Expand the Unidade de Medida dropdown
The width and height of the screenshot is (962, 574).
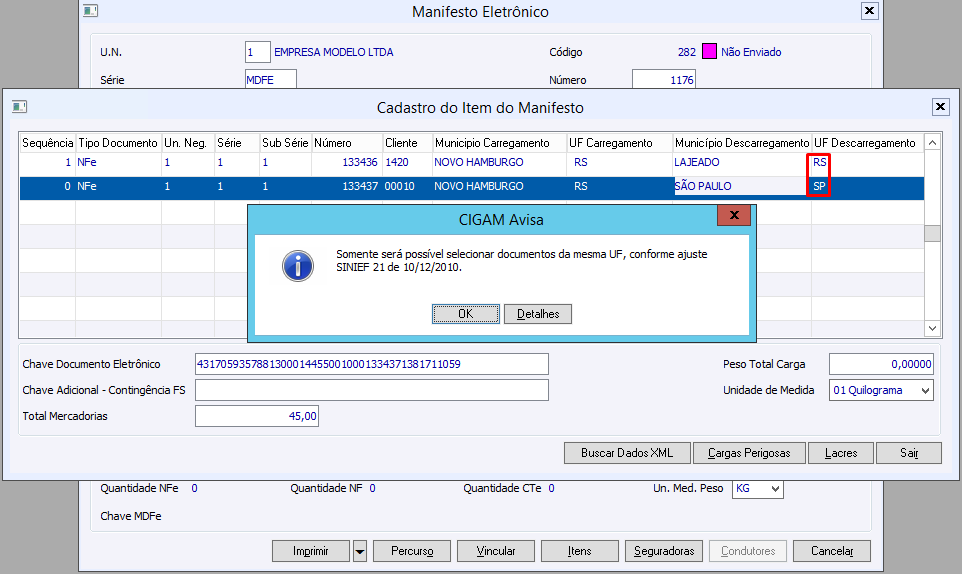pos(924,390)
